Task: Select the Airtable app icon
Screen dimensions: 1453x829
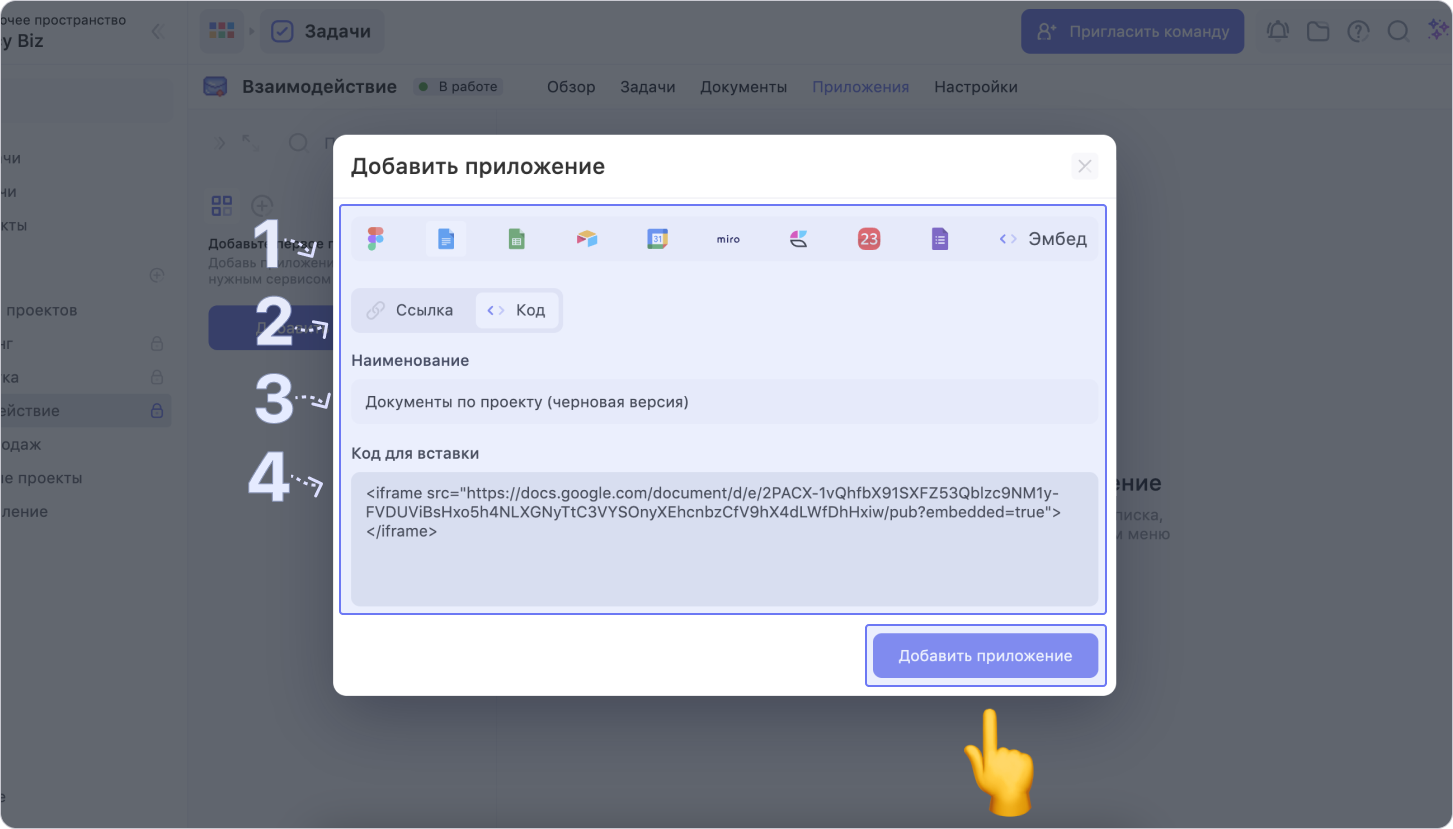Action: coord(587,239)
